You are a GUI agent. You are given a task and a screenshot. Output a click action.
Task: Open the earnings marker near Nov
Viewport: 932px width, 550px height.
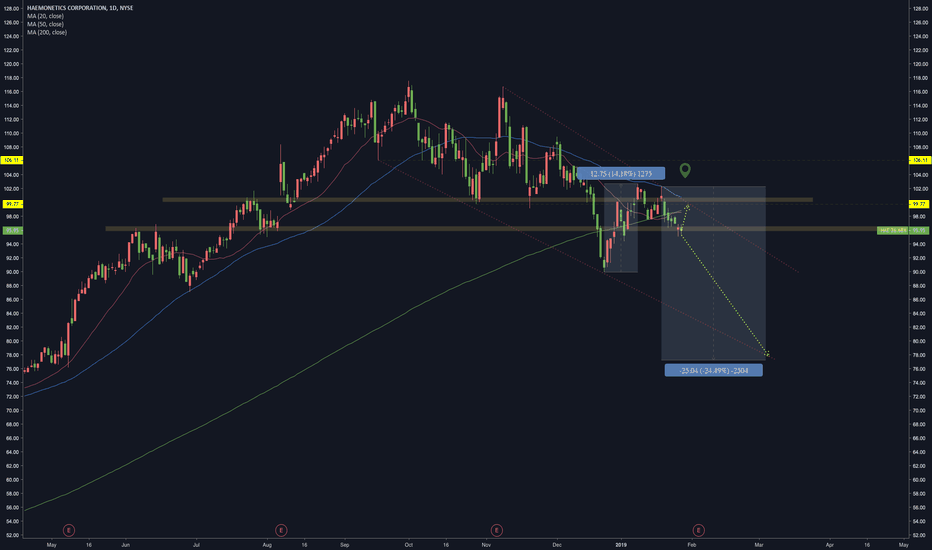coord(496,530)
